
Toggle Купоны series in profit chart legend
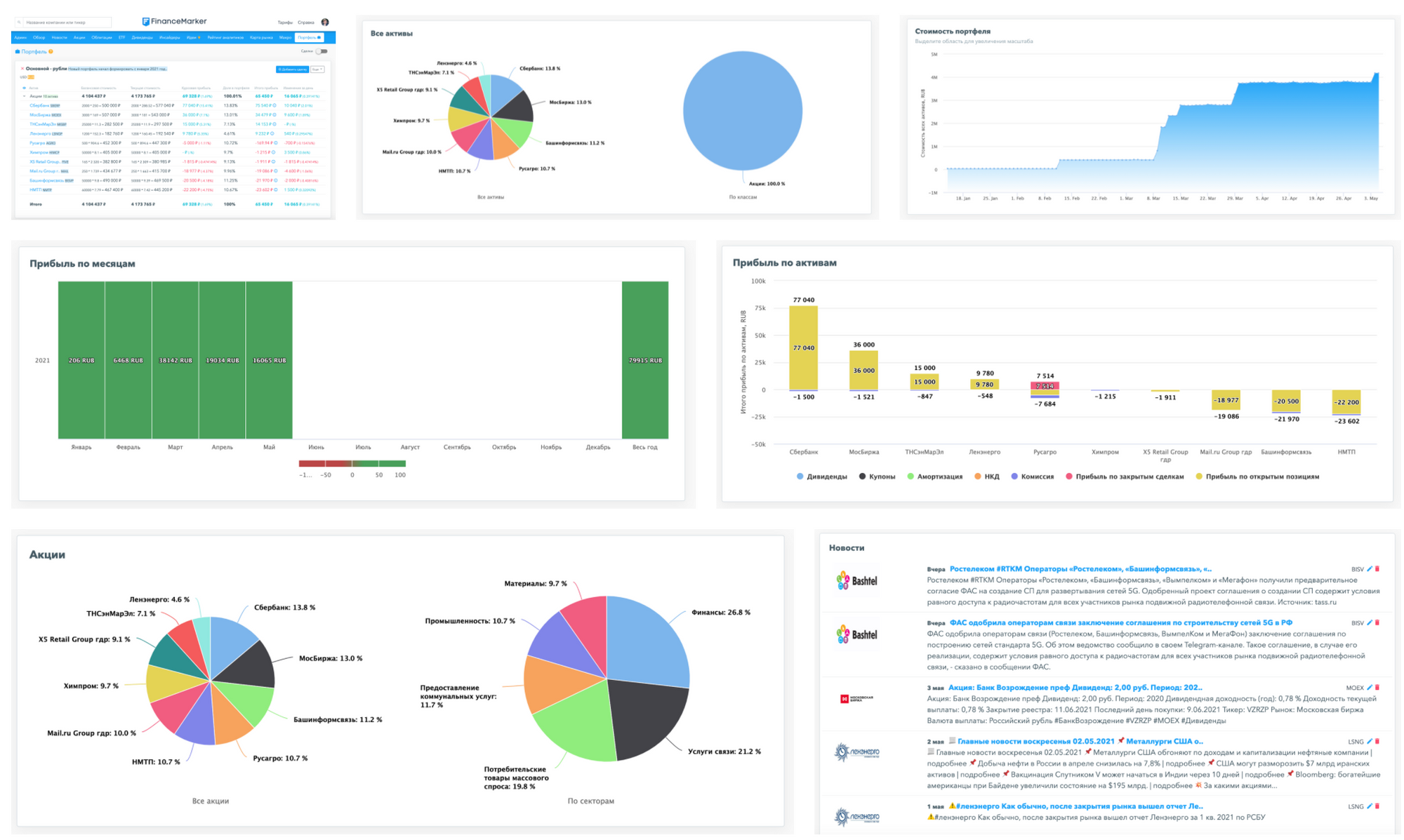[877, 476]
